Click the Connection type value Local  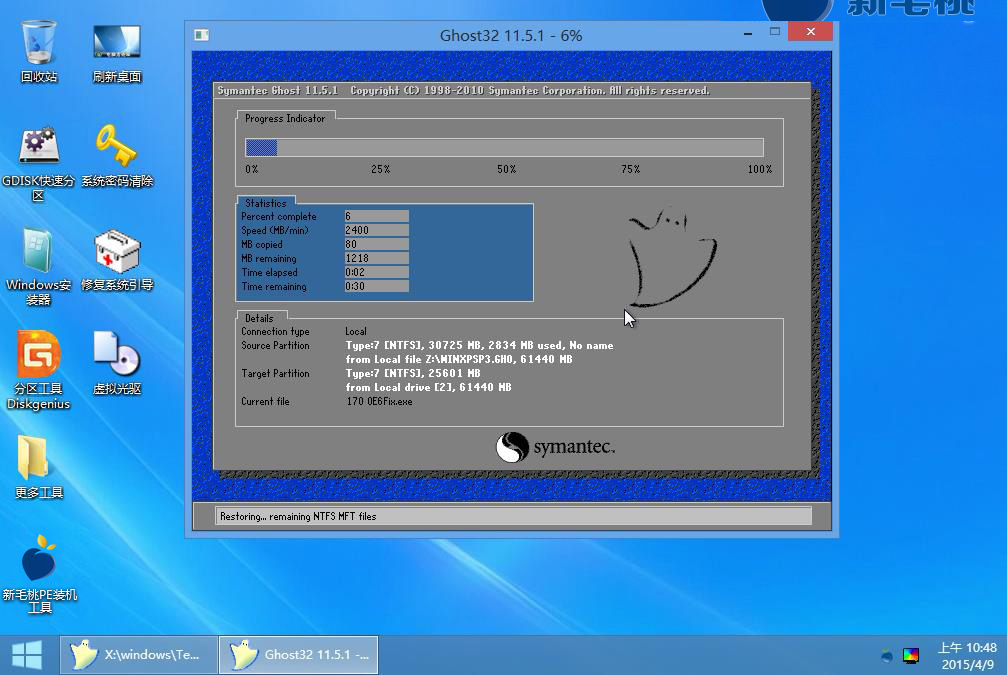point(356,331)
